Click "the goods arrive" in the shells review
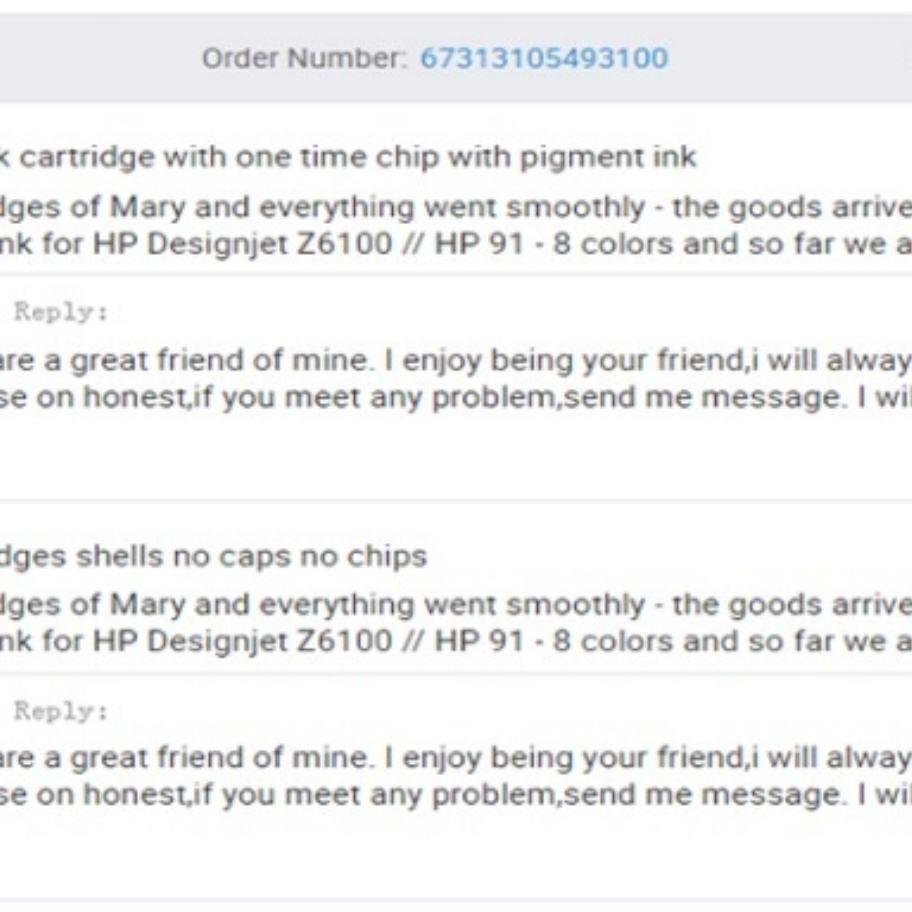Viewport: 912px width, 912px height. pyautogui.click(x=792, y=605)
